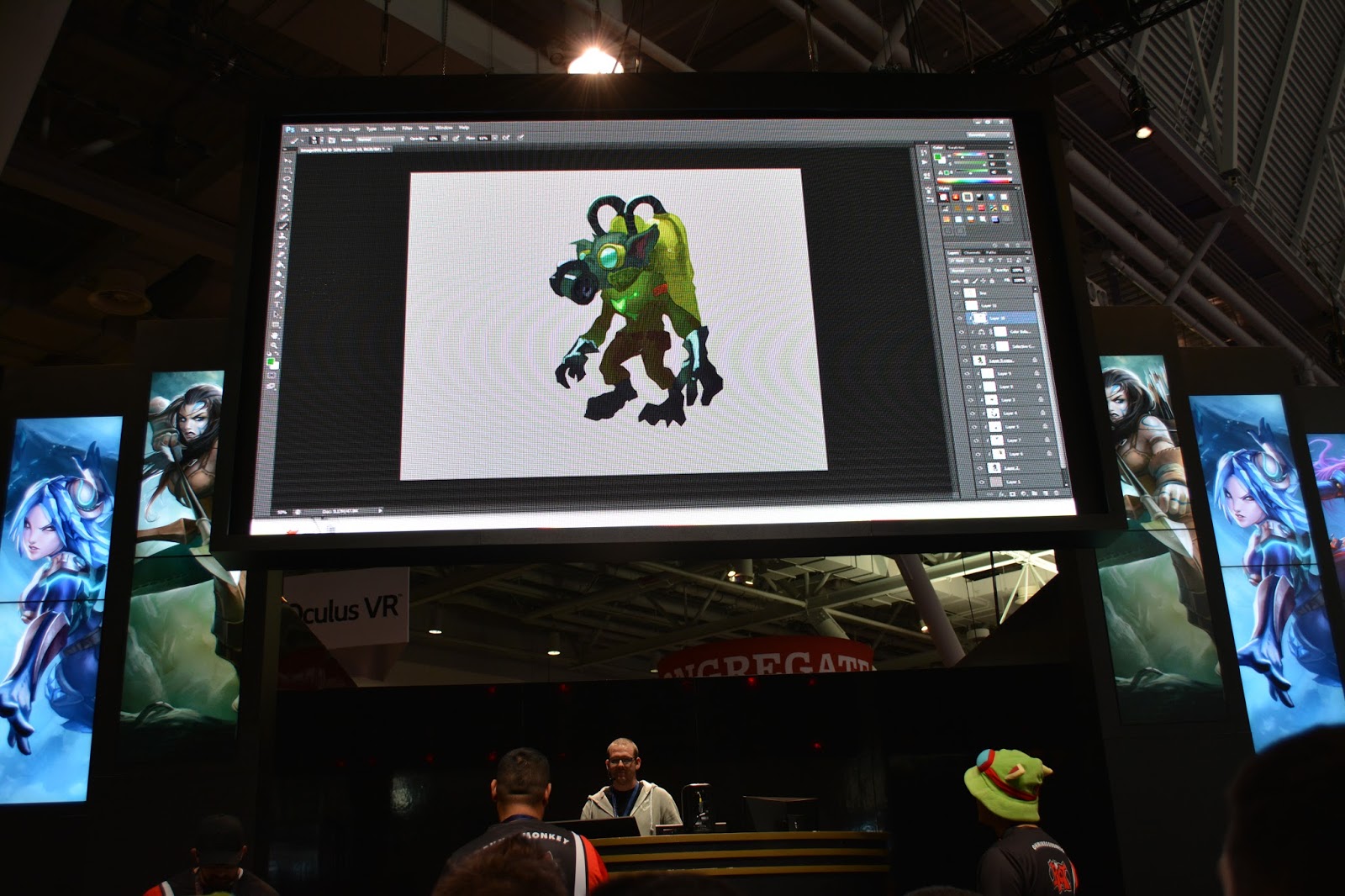Hide Layer 4 with its eye icon
Viewport: 1345px width, 896px height.
tap(972, 413)
